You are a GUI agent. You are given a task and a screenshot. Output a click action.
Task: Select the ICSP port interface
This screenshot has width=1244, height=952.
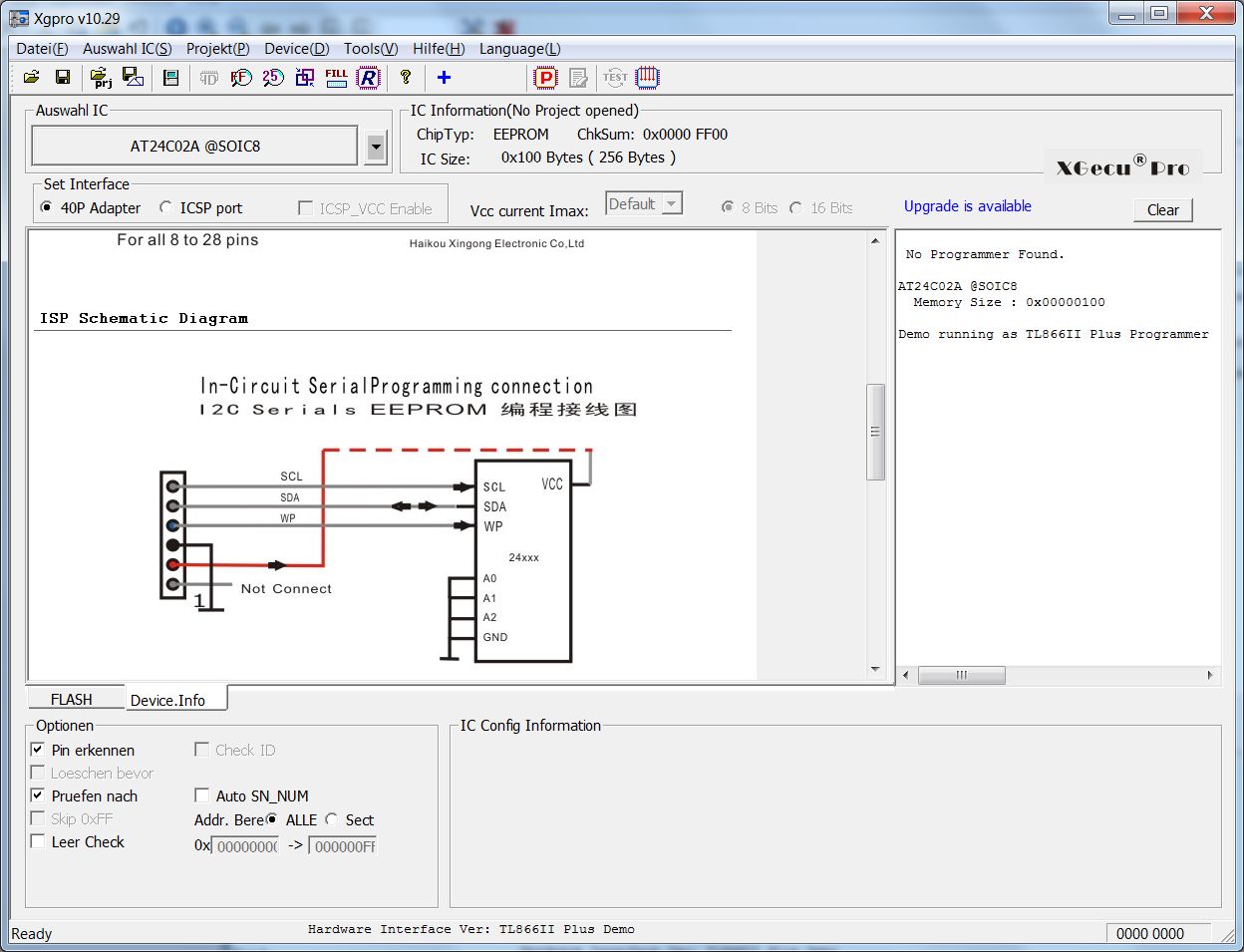tap(200, 207)
